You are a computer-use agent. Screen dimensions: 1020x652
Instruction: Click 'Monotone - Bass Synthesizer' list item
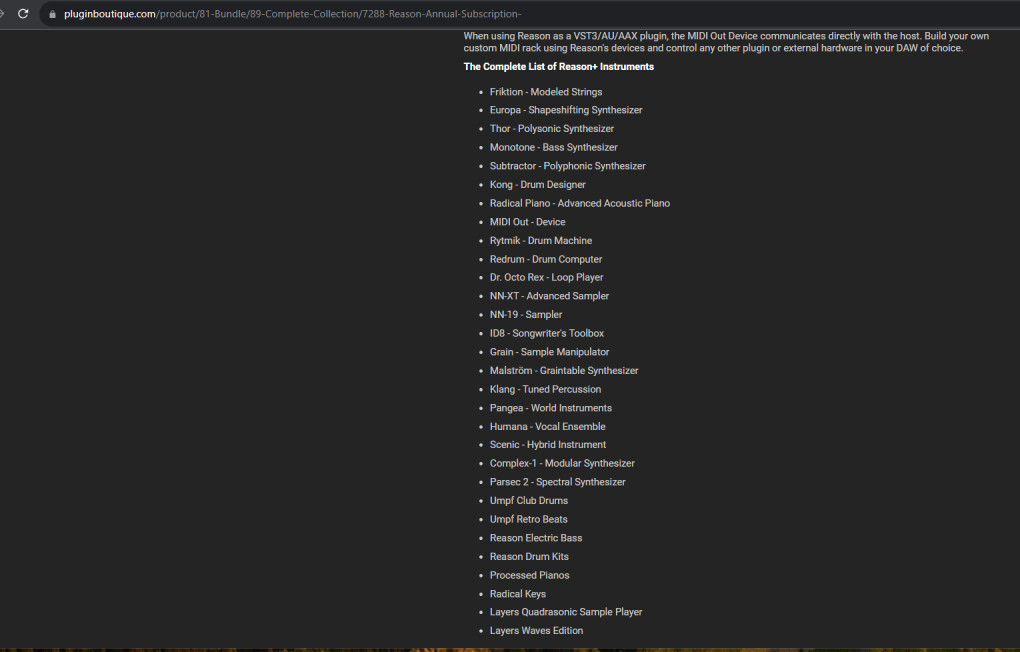(554, 147)
